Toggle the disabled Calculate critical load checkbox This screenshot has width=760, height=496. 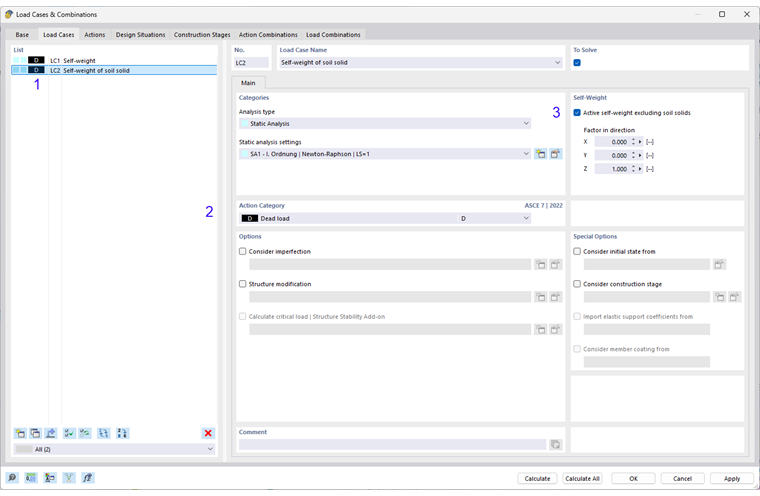(242, 316)
